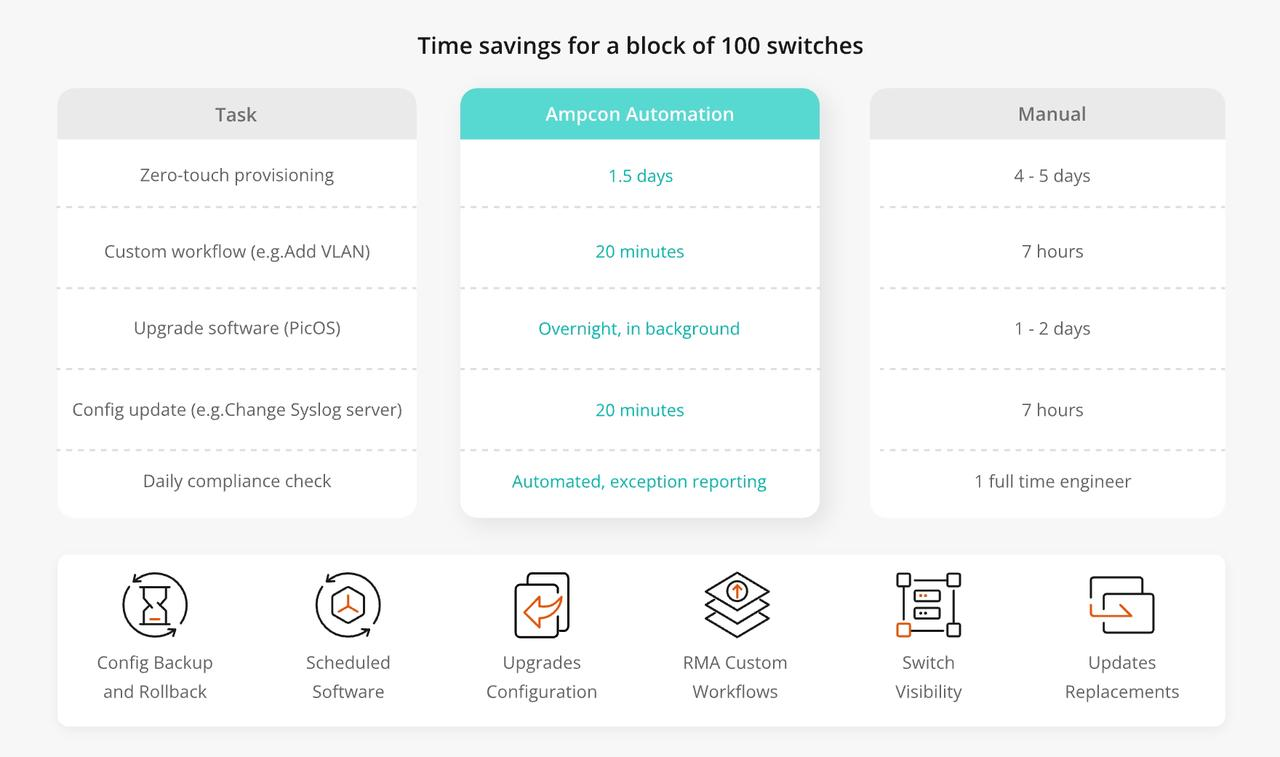Click the Config Backup and Rollback hourglass icon
Viewport: 1280px width, 757px height.
pos(155,605)
